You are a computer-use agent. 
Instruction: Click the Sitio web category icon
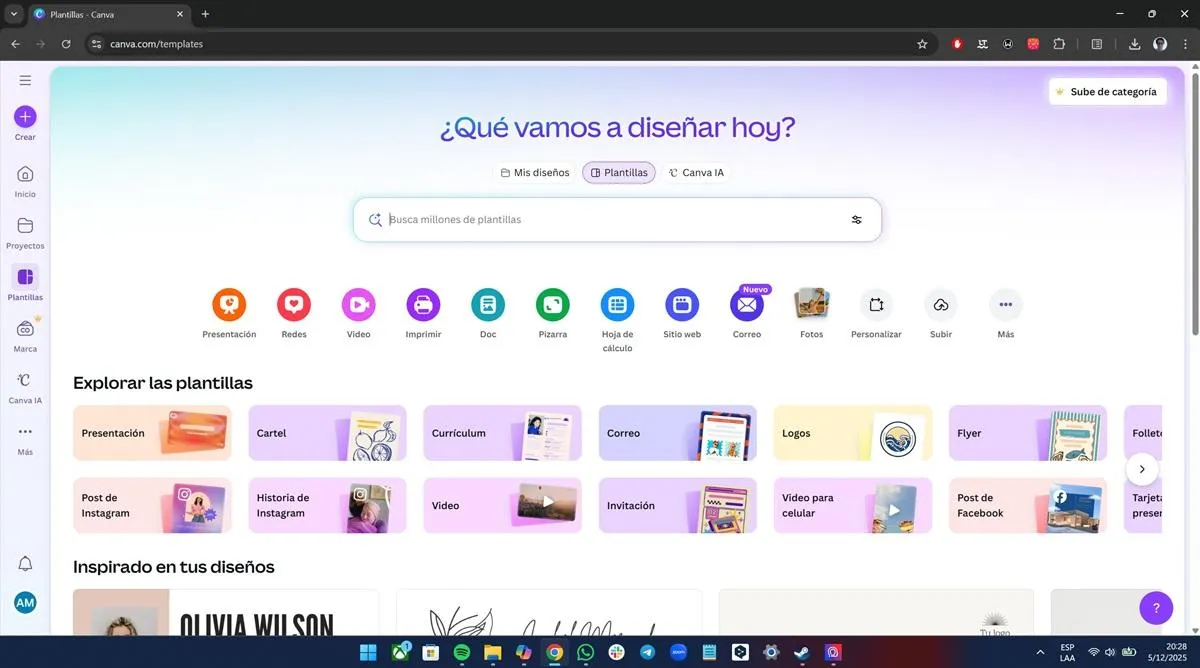[x=682, y=305]
